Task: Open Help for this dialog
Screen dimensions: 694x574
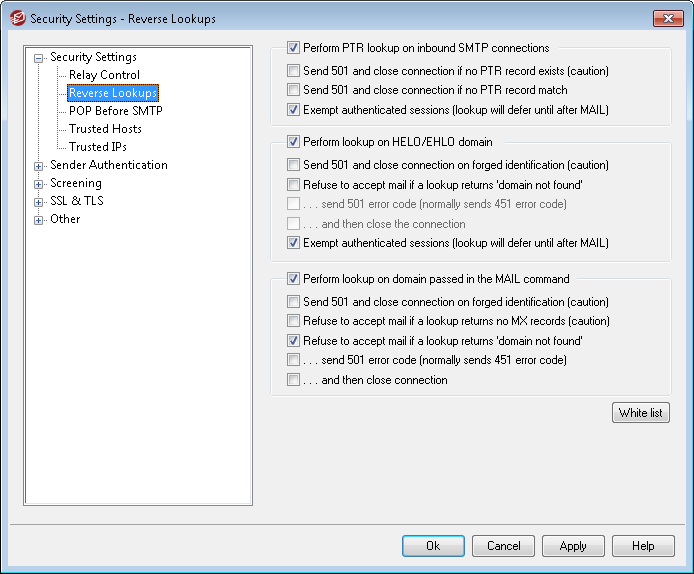Action: pos(643,546)
